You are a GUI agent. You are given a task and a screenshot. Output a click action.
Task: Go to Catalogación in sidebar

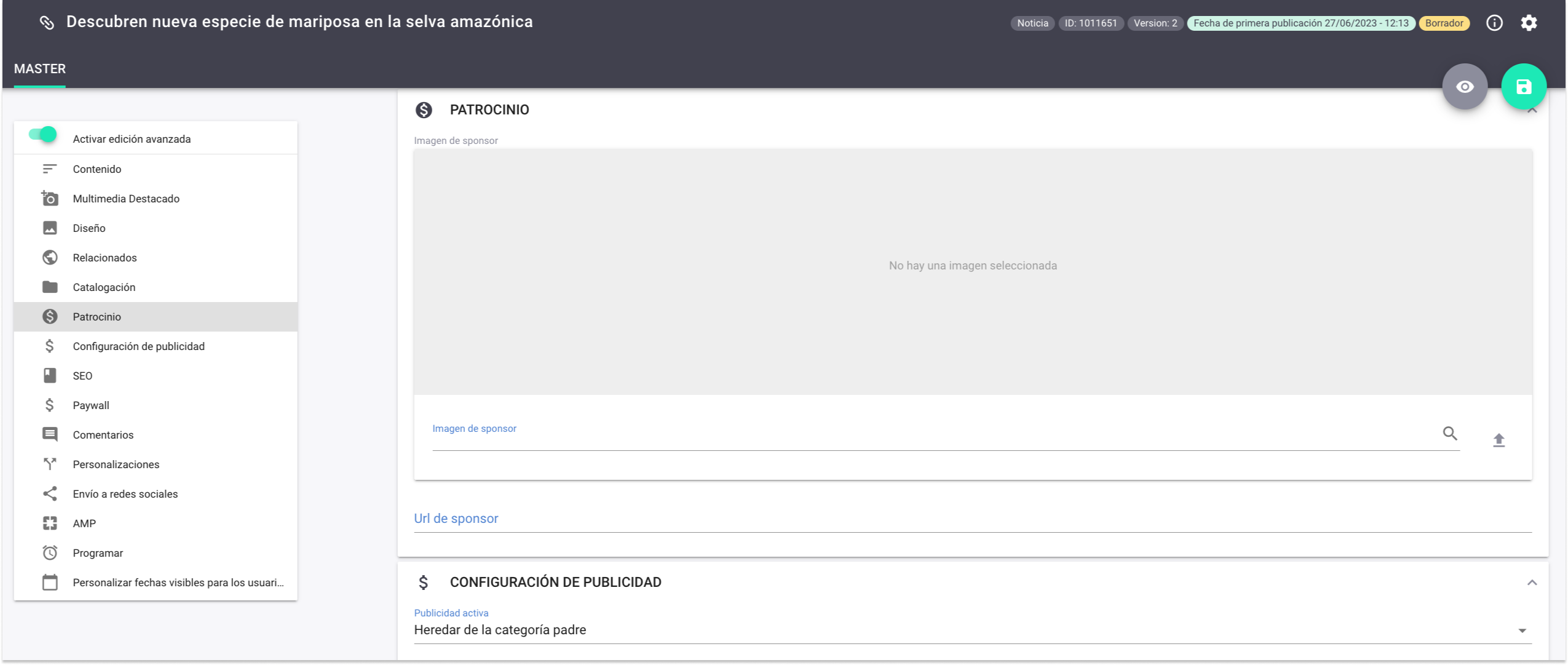coord(156,287)
